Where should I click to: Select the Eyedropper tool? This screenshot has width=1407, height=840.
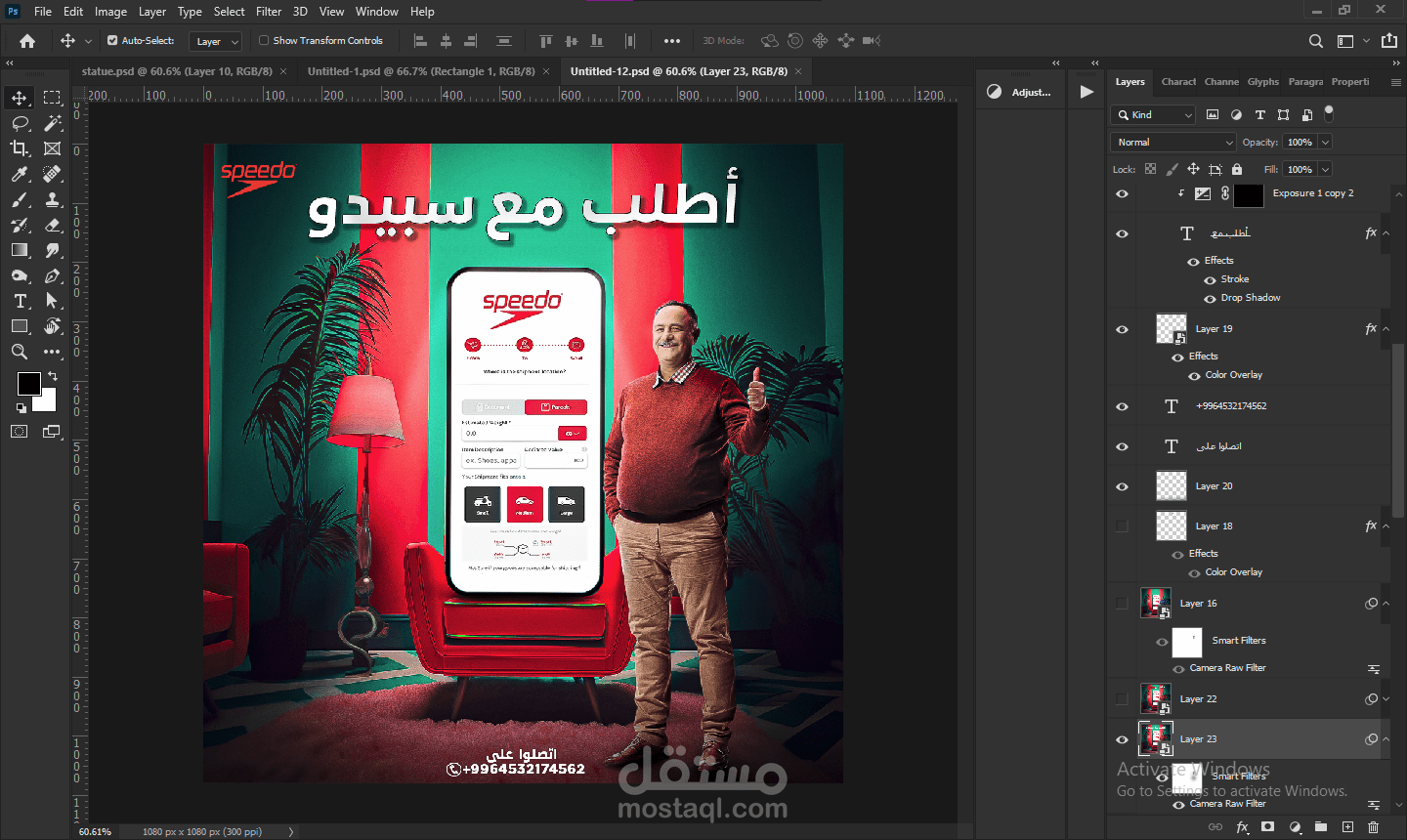(20, 174)
